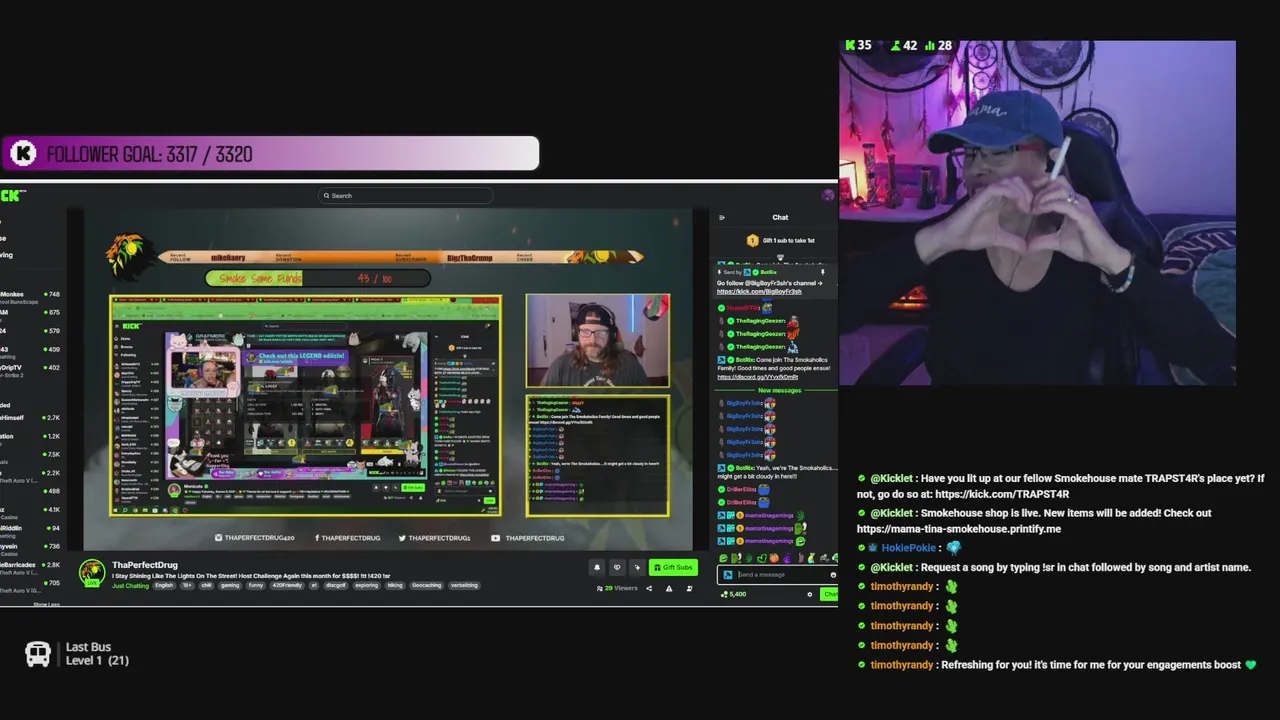Share the stream via share icon

(649, 588)
